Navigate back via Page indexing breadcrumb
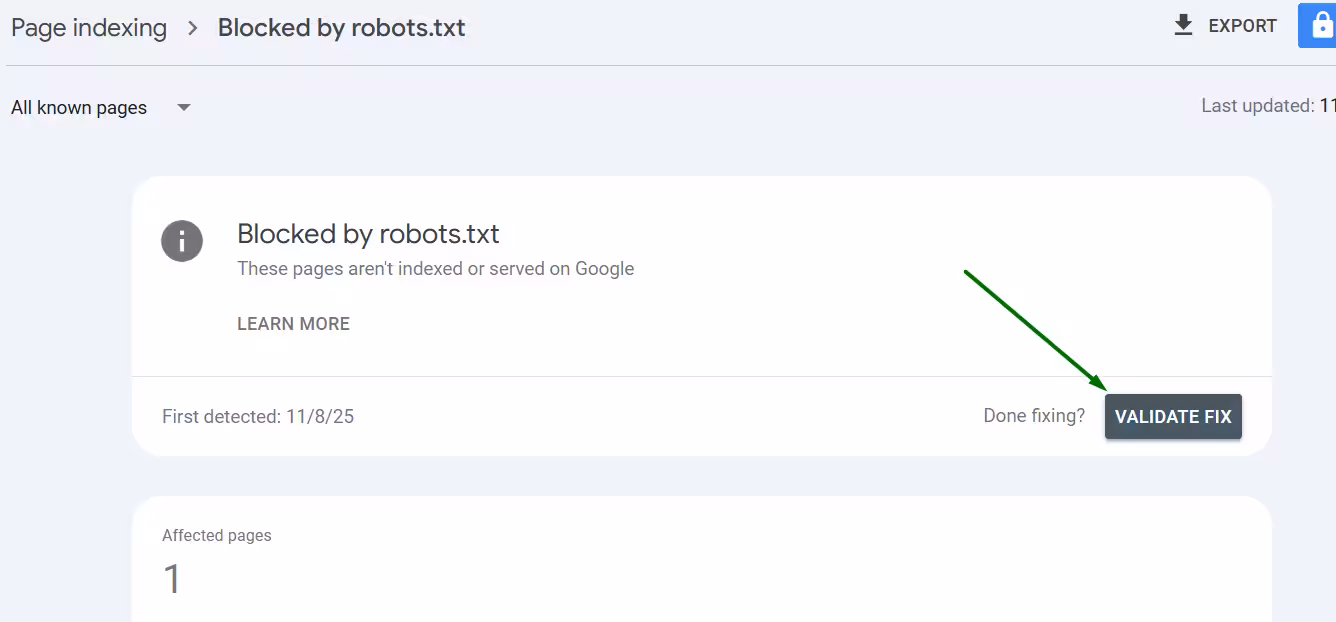The width and height of the screenshot is (1336, 622). (88, 27)
